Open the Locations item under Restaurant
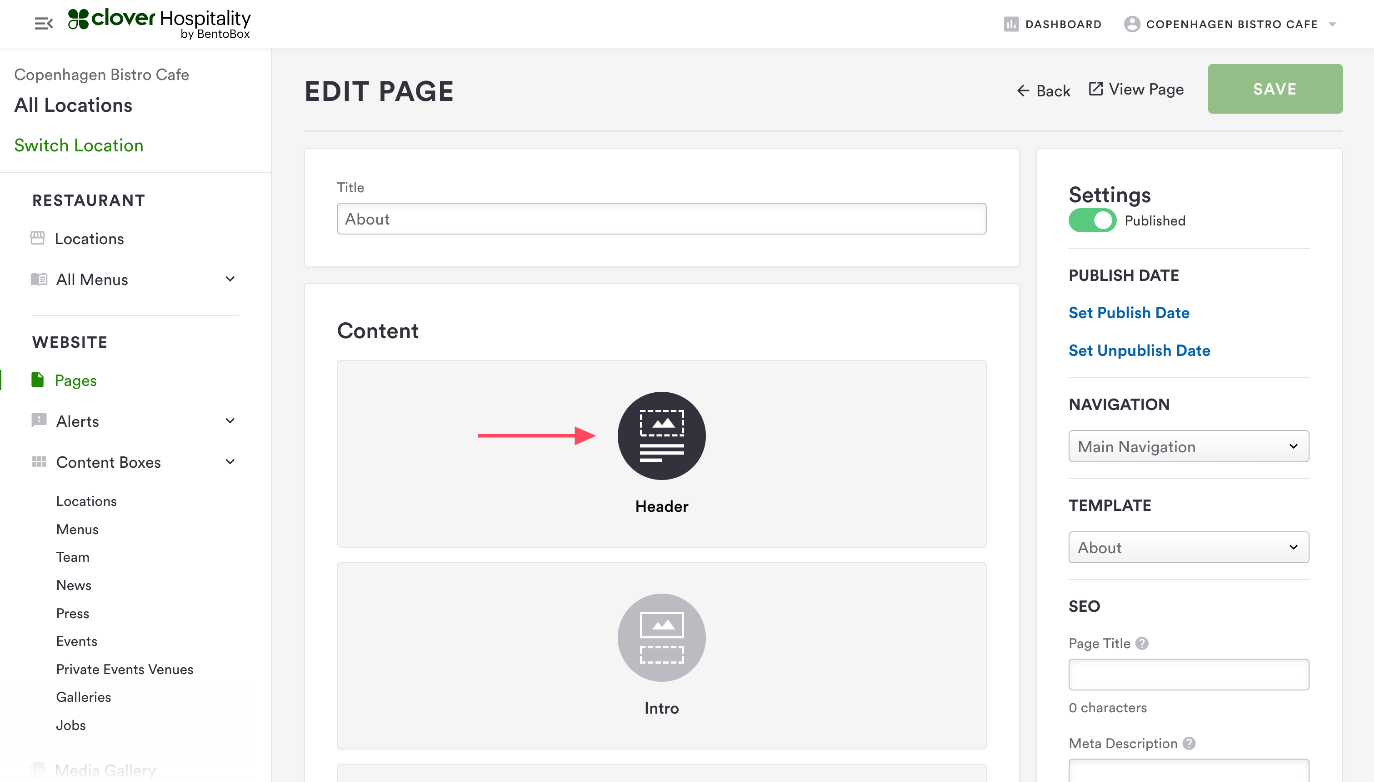 tap(90, 239)
